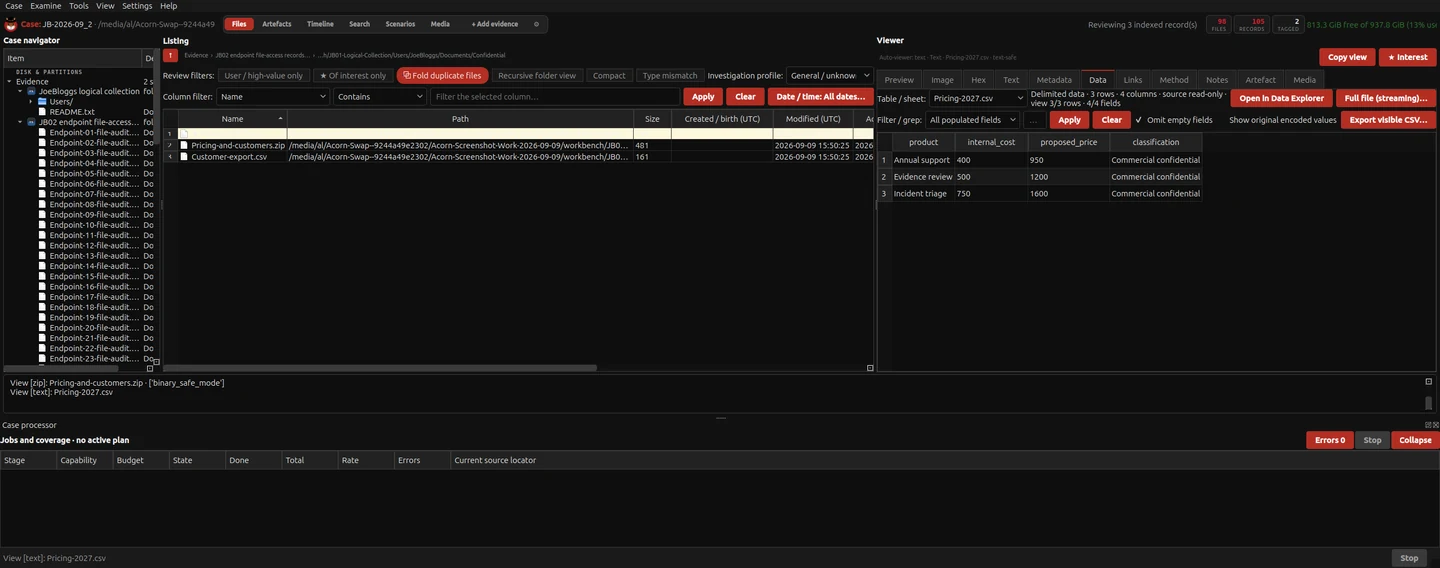
Task: Click the JoeBloggs logical collection drive icon
Action: 31,91
